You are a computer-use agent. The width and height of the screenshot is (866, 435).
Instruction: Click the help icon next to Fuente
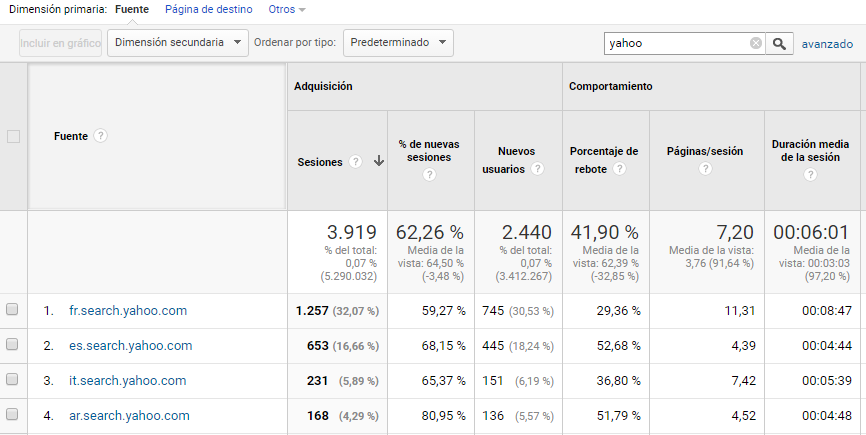click(101, 136)
